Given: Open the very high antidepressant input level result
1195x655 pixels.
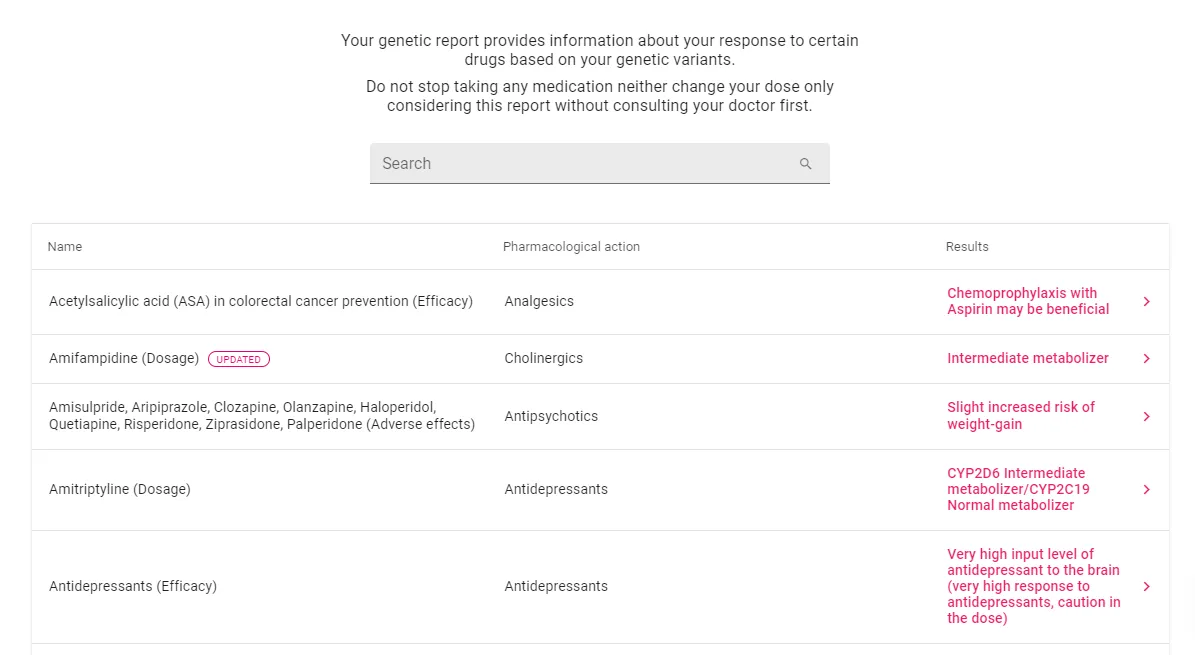Looking at the screenshot, I should pos(1033,586).
